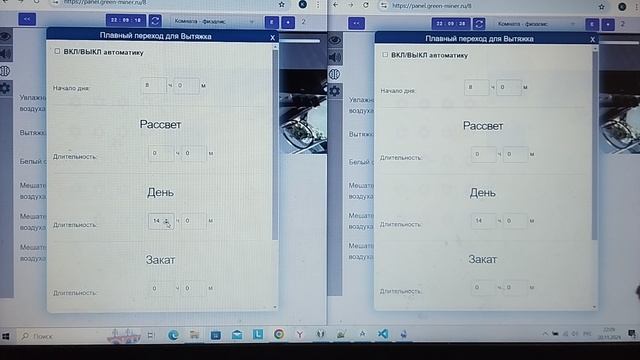This screenshot has width=640, height=360.
Task: Toggle 'ВКЛ/ВЫКЛ автоматику' checkbox in right dialog
Action: click(x=385, y=54)
